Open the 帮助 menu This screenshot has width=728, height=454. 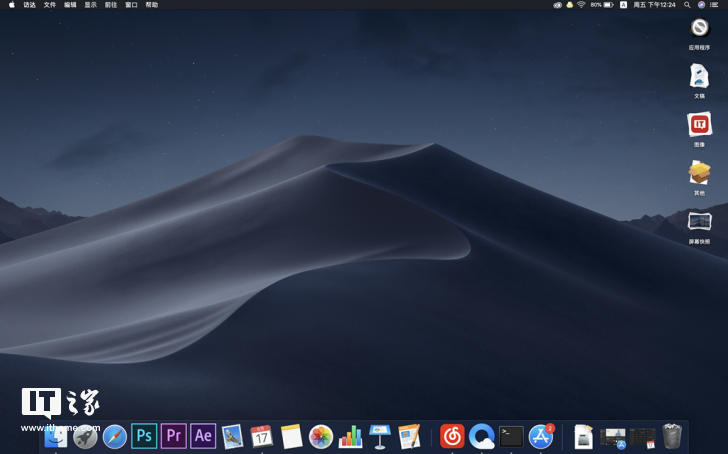(152, 5)
